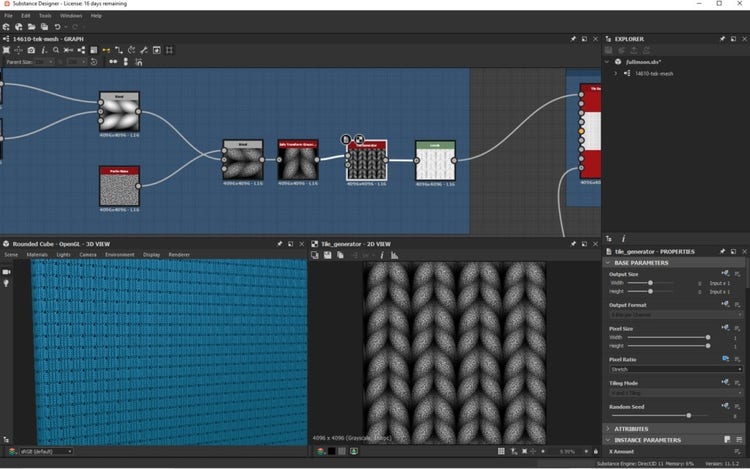
Task: Click the 2D View histogram icon
Action: 395,255
